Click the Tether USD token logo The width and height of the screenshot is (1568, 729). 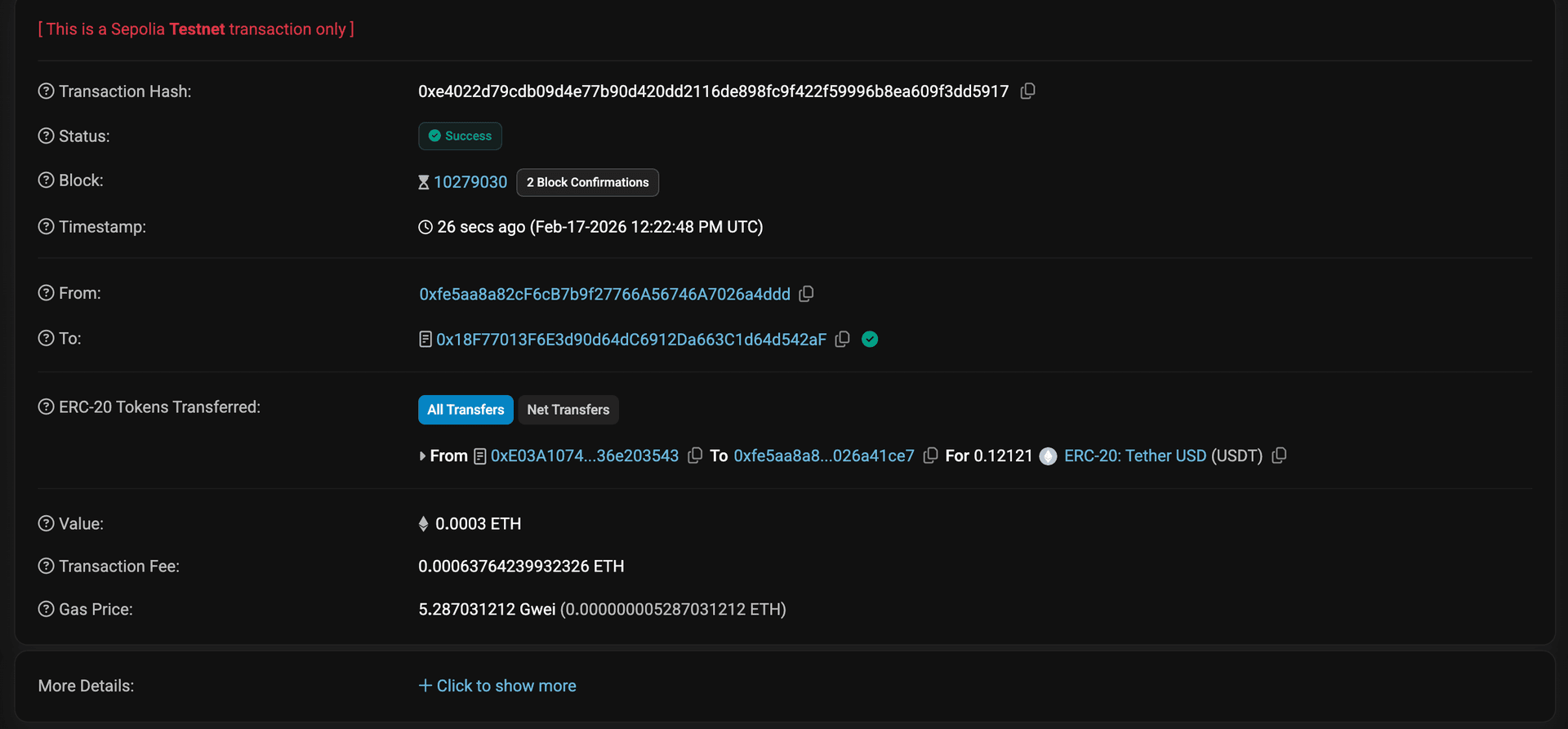pyautogui.click(x=1048, y=456)
